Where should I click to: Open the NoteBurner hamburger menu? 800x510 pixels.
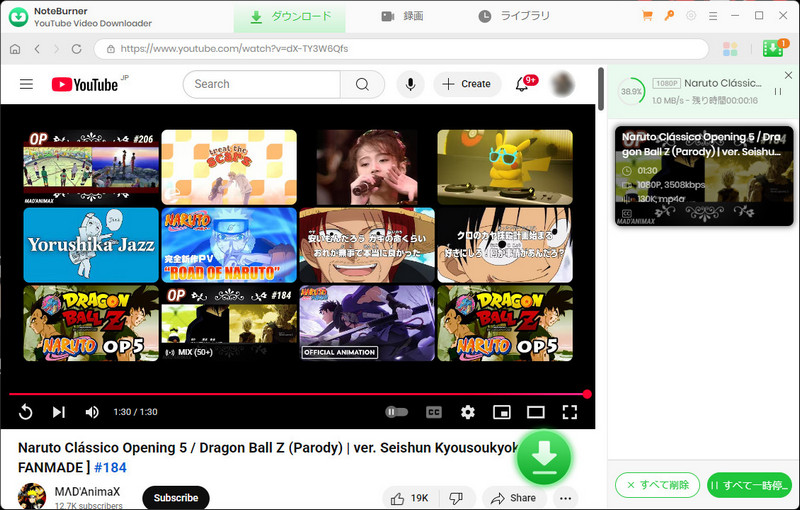click(713, 16)
